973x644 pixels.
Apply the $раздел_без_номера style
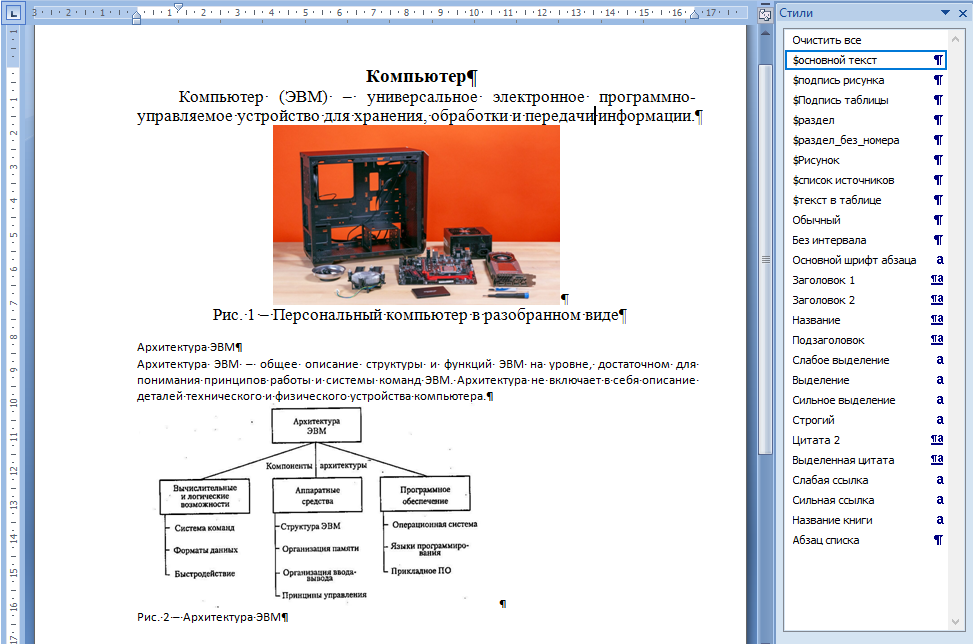pos(865,140)
